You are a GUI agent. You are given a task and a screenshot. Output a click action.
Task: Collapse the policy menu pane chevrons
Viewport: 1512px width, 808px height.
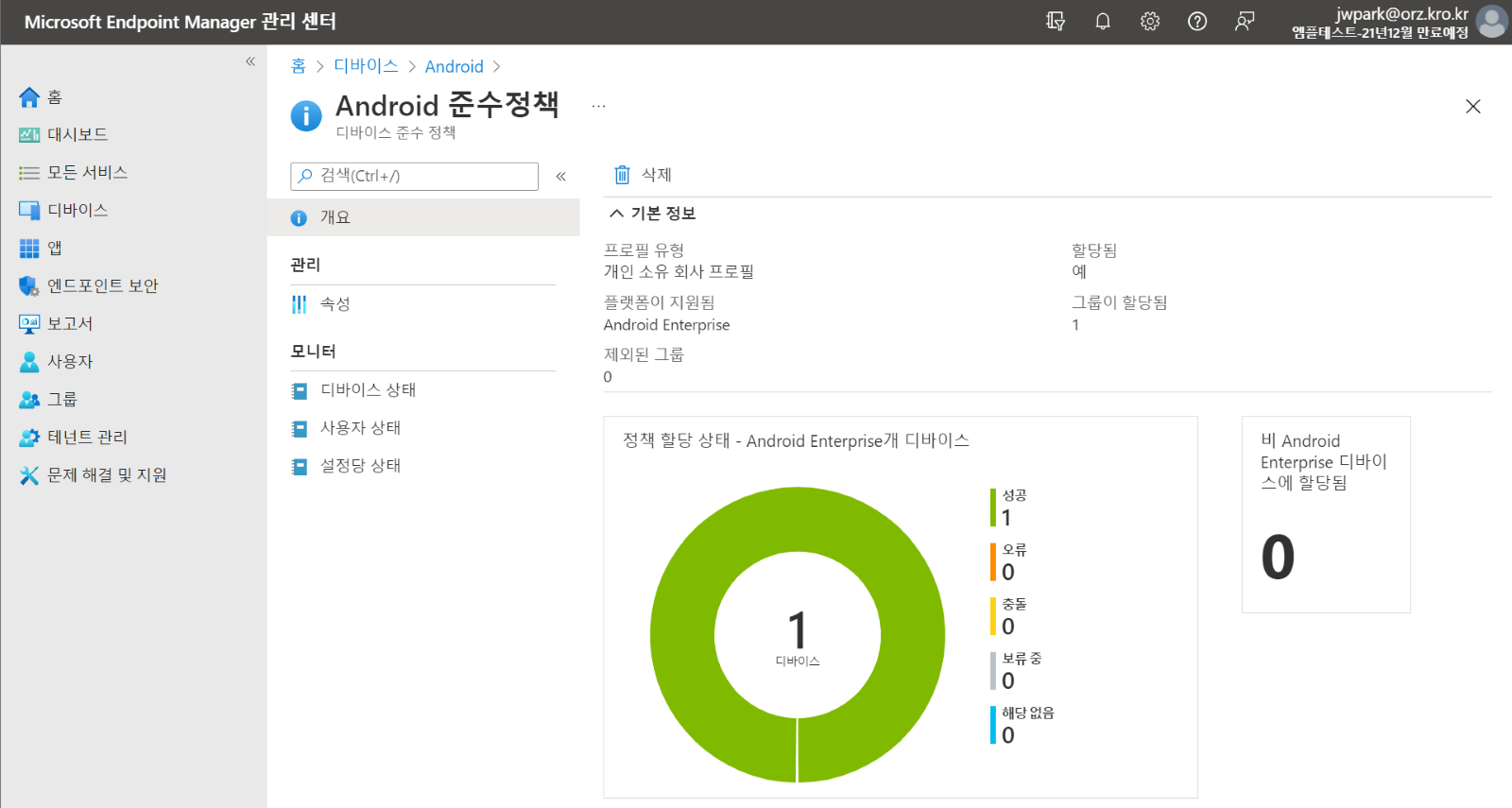(x=560, y=177)
